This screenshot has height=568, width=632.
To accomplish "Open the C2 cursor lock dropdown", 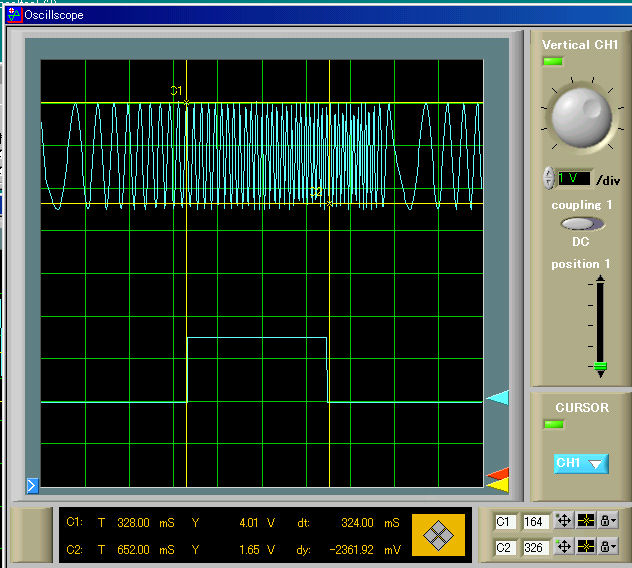I will pos(608,547).
